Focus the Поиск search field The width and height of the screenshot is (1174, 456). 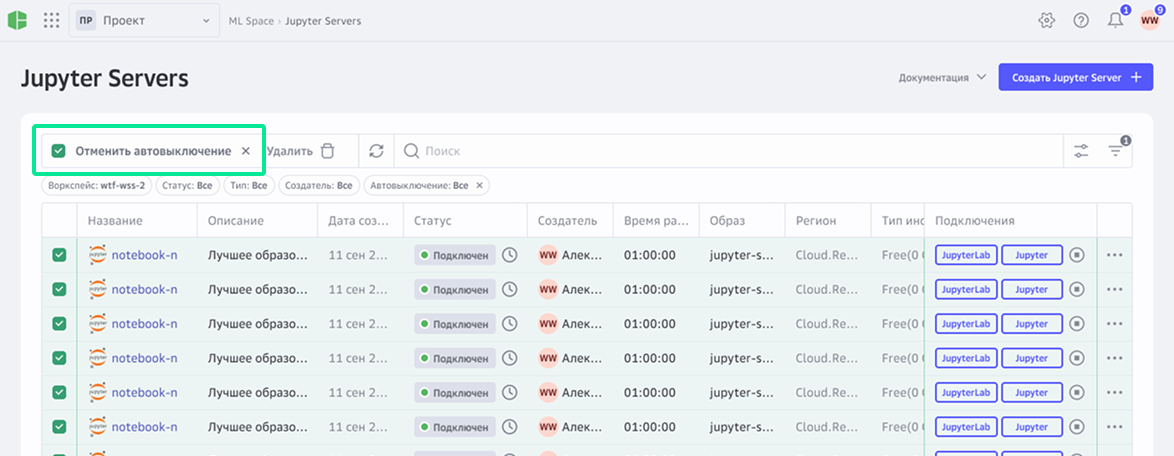tap(729, 151)
